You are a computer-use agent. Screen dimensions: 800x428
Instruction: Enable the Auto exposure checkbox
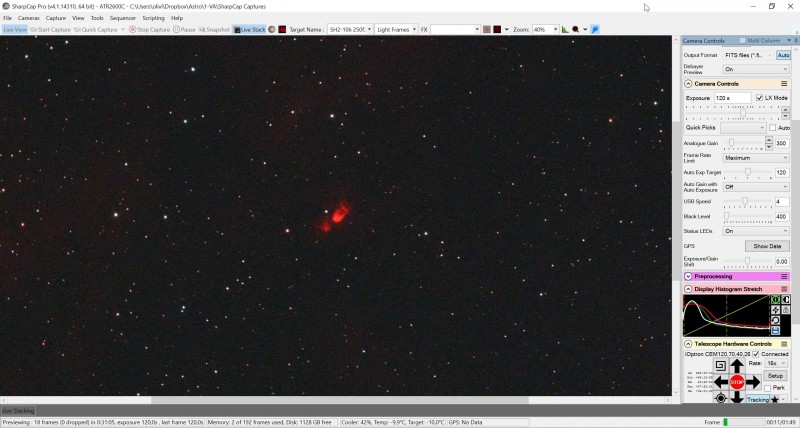(772, 128)
